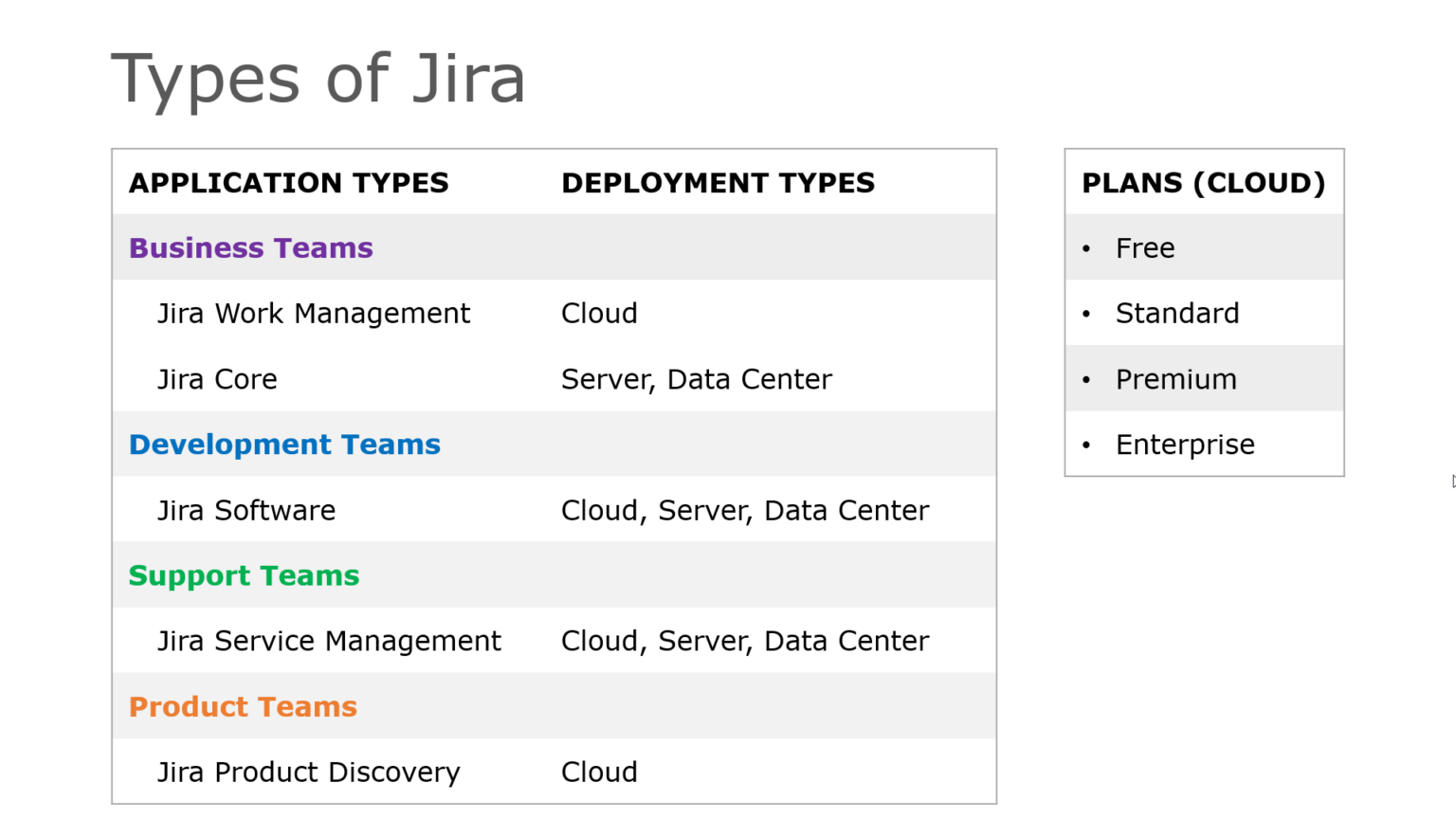
Task: Click "Cloud, Server, Data Center" beside Jira Software
Action: [745, 510]
